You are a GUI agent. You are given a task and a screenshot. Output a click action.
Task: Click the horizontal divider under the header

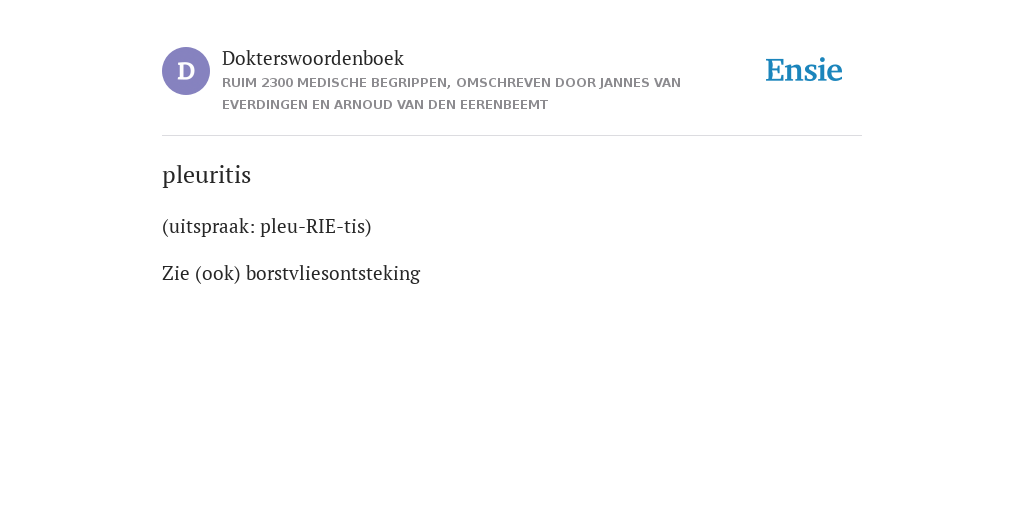tap(512, 136)
